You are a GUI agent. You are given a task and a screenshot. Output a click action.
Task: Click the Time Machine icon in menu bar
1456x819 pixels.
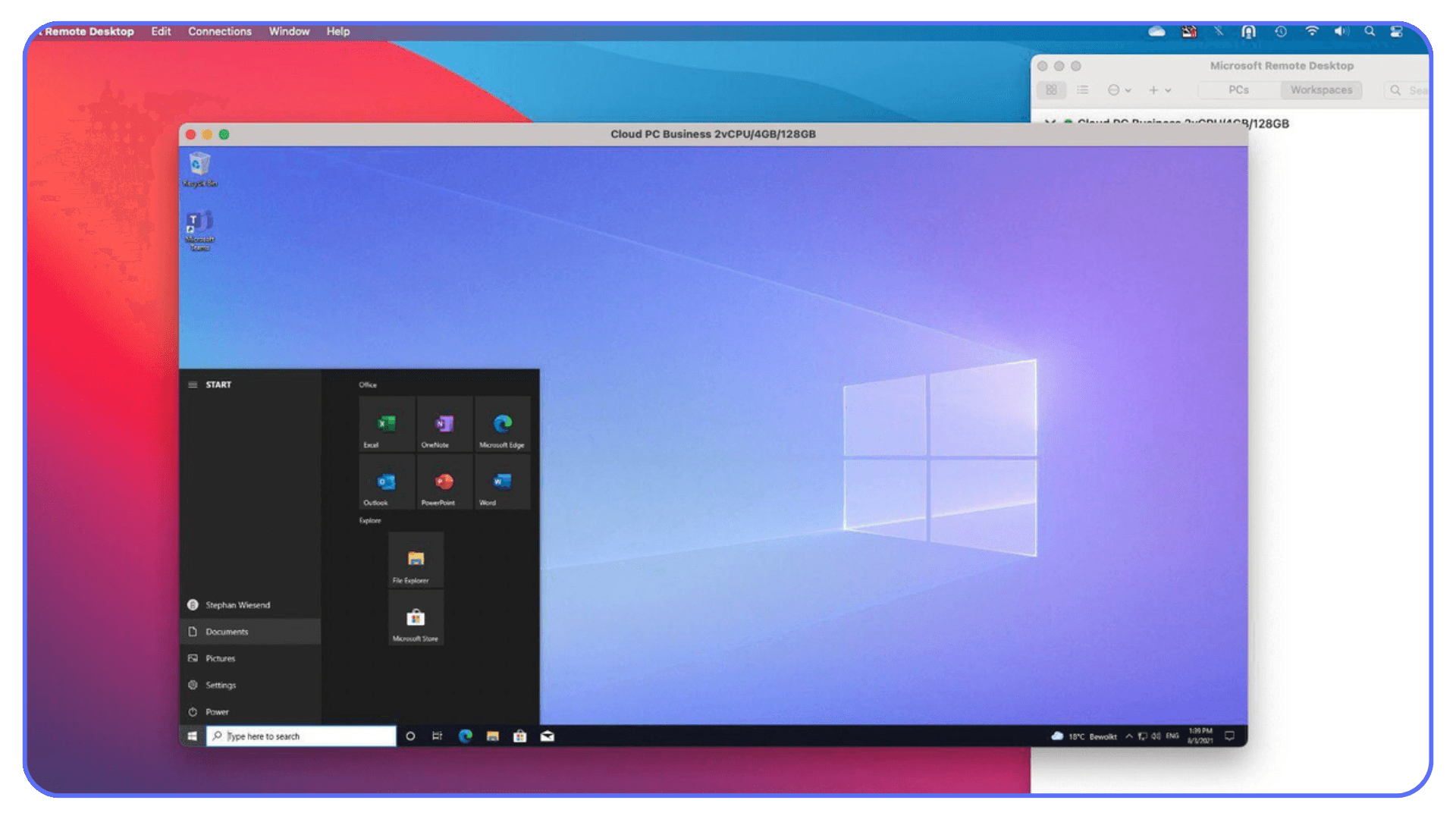(1281, 32)
